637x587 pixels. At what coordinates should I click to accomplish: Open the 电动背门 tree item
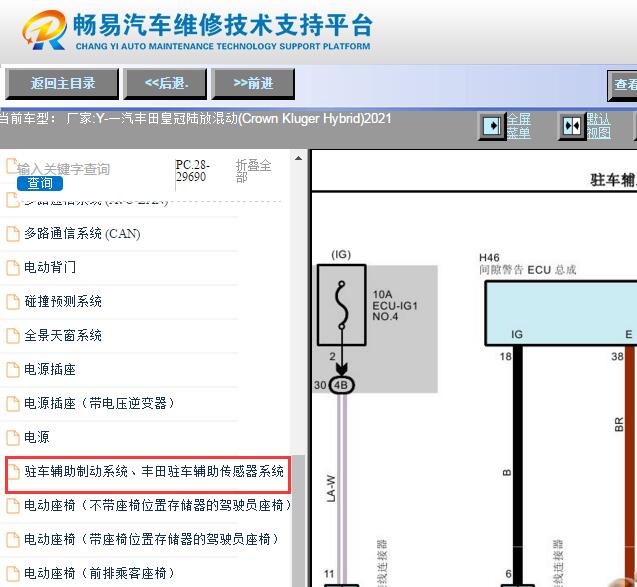coord(50,267)
